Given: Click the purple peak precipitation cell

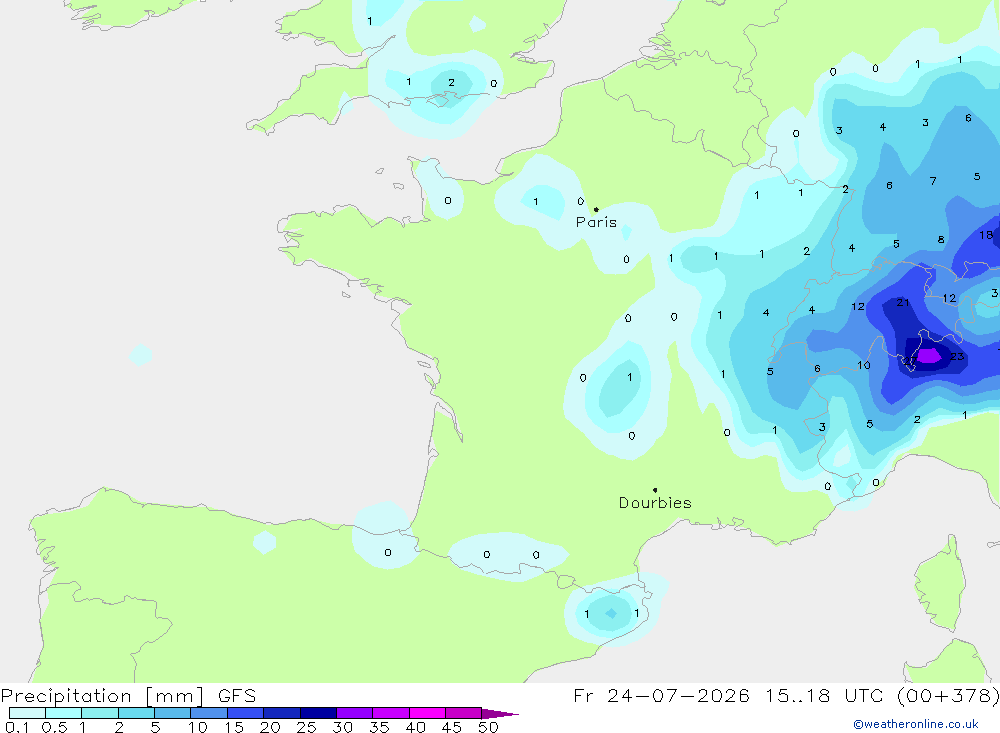Looking at the screenshot, I should pyautogui.click(x=929, y=355).
